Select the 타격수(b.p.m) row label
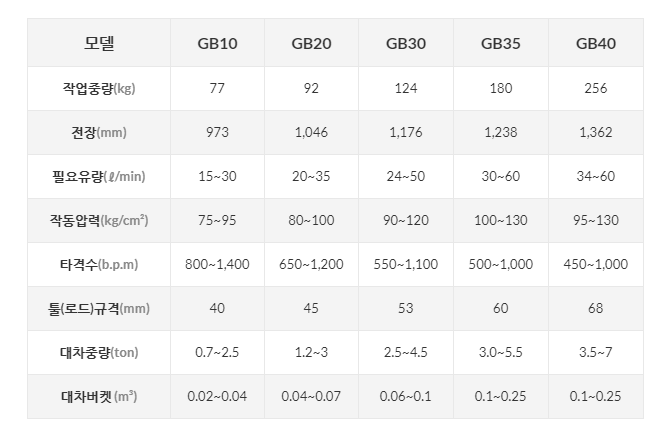Screen dimensions: 667x447 pyautogui.click(x=99, y=265)
